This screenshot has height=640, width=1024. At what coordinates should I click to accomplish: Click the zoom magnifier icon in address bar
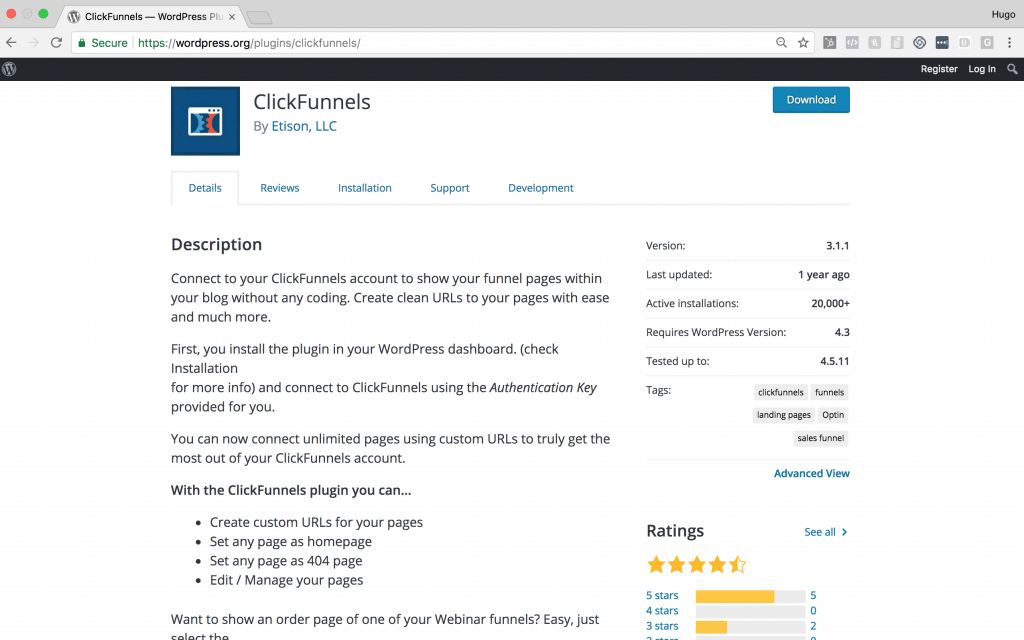click(782, 43)
